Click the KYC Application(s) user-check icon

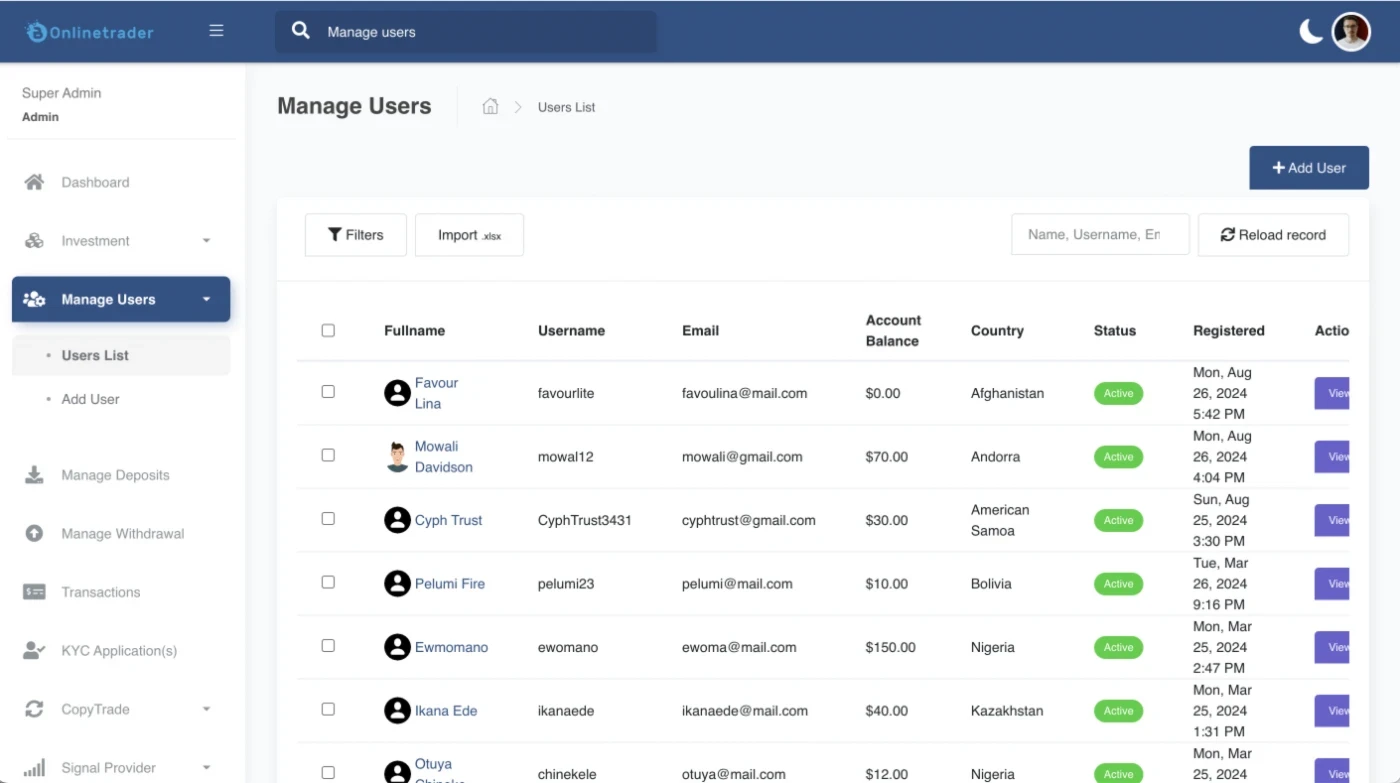click(x=34, y=651)
